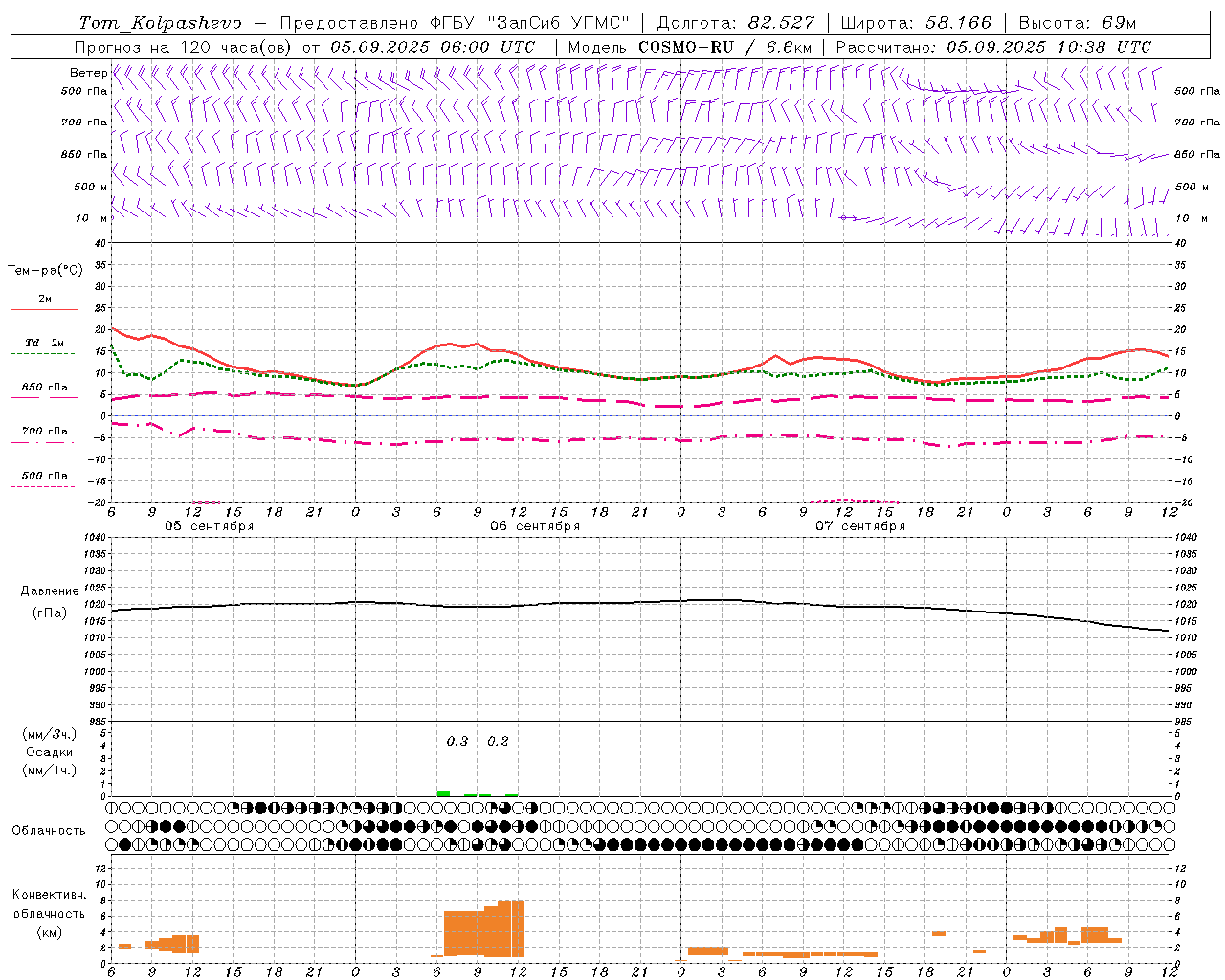Select the date label 07 сентября
Screen dimensions: 1225x980
(860, 526)
